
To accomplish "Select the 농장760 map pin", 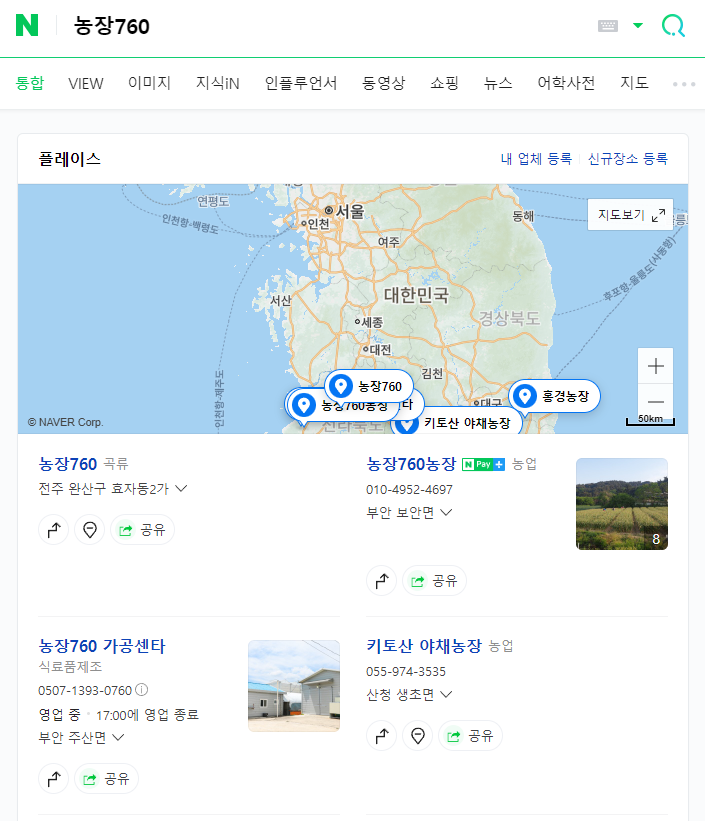I will tap(369, 386).
